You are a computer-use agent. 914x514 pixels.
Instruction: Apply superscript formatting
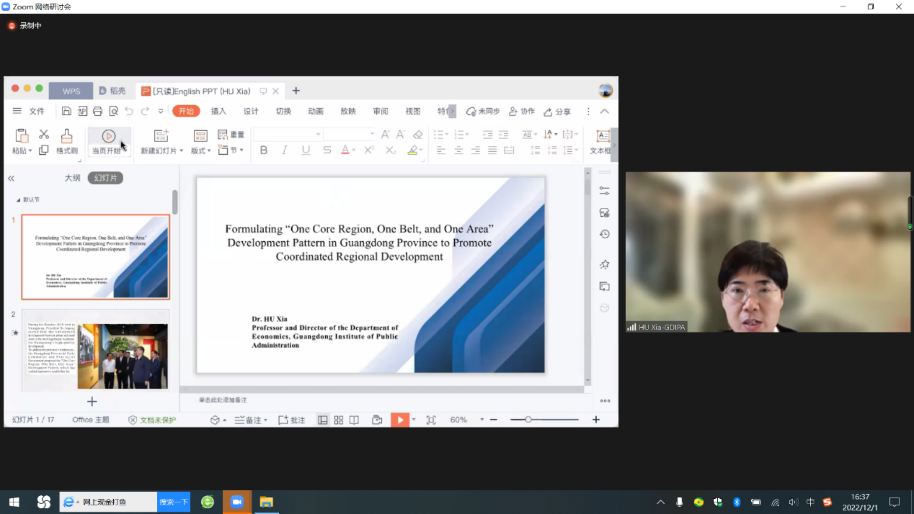[368, 150]
